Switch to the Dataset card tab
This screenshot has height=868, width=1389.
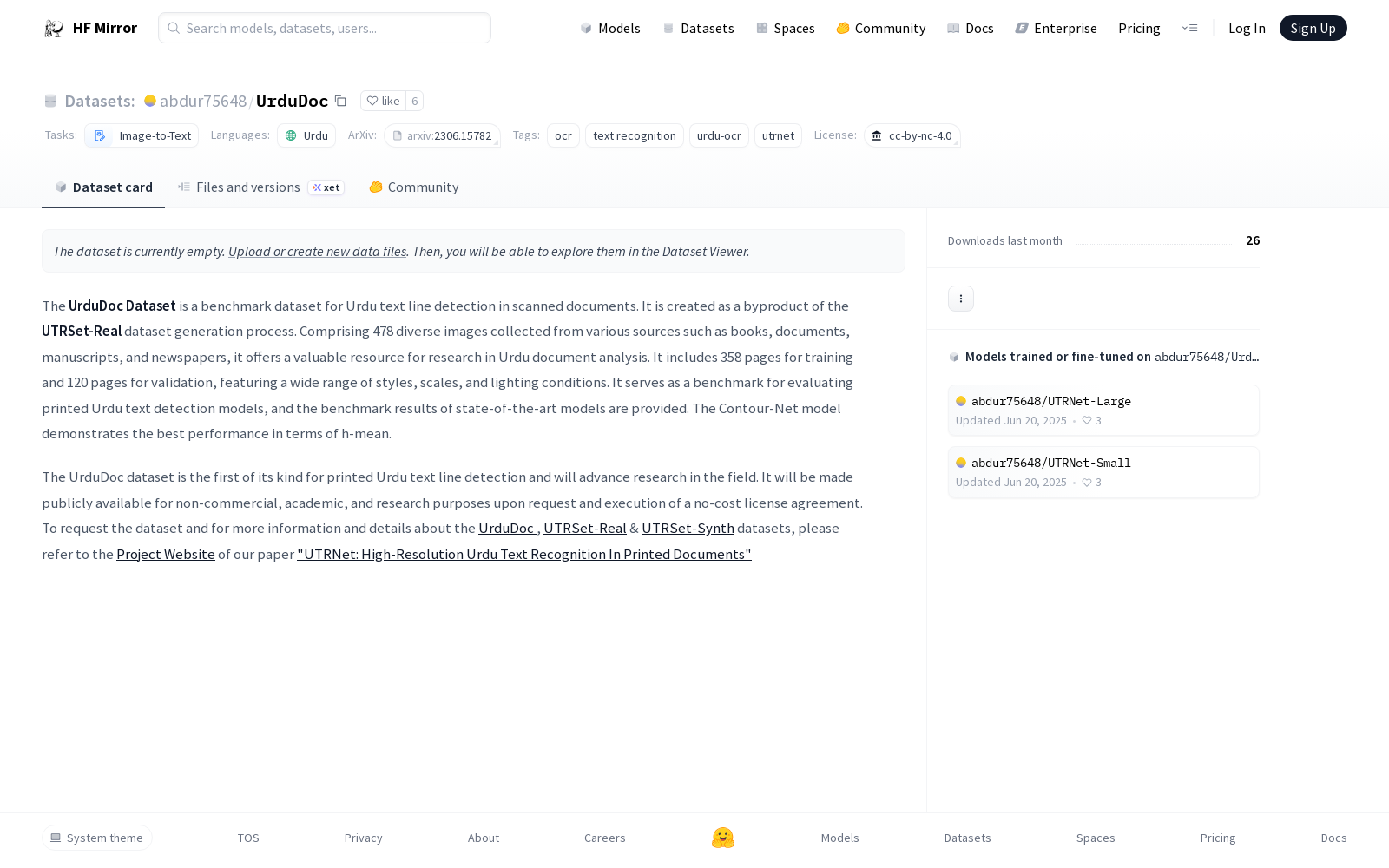[103, 187]
